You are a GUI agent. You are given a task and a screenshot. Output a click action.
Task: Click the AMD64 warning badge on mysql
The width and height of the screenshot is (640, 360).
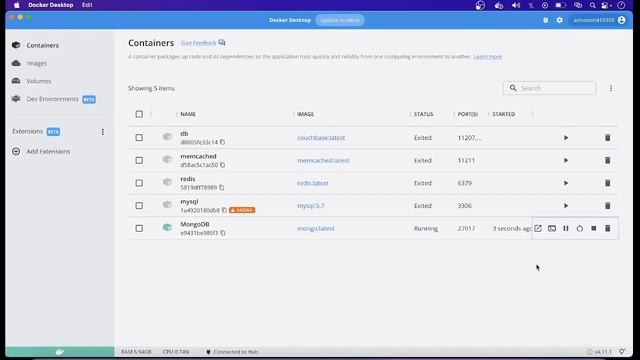coord(242,210)
